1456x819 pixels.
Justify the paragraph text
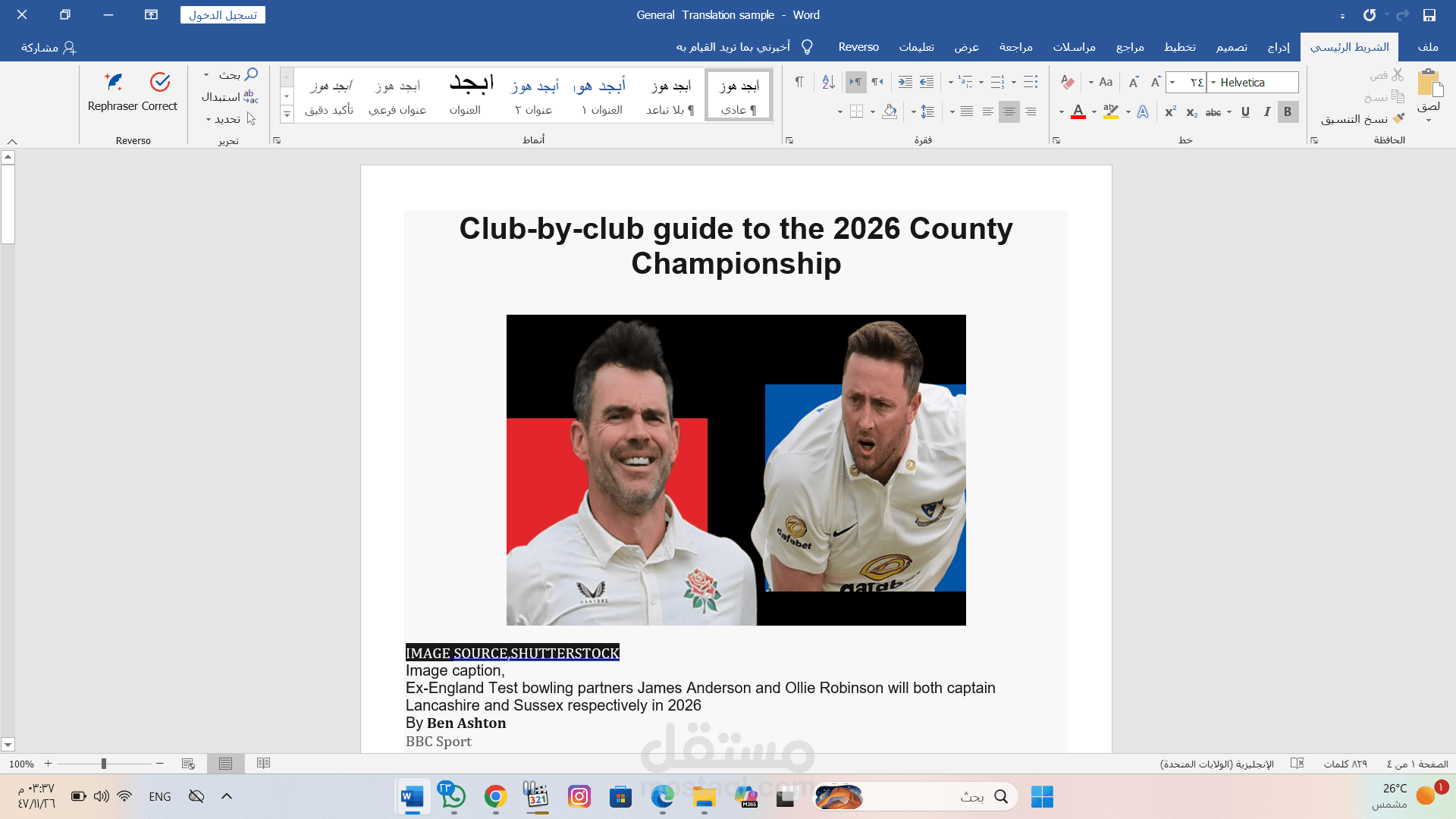(967, 112)
